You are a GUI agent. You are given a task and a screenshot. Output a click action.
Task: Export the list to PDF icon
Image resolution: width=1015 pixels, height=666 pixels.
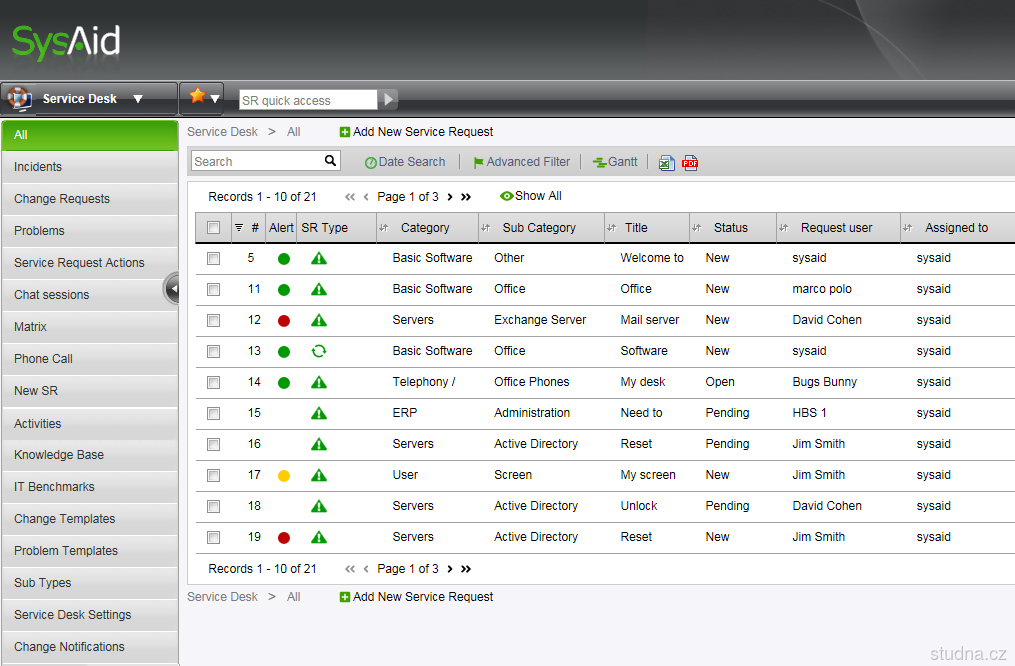coord(690,163)
